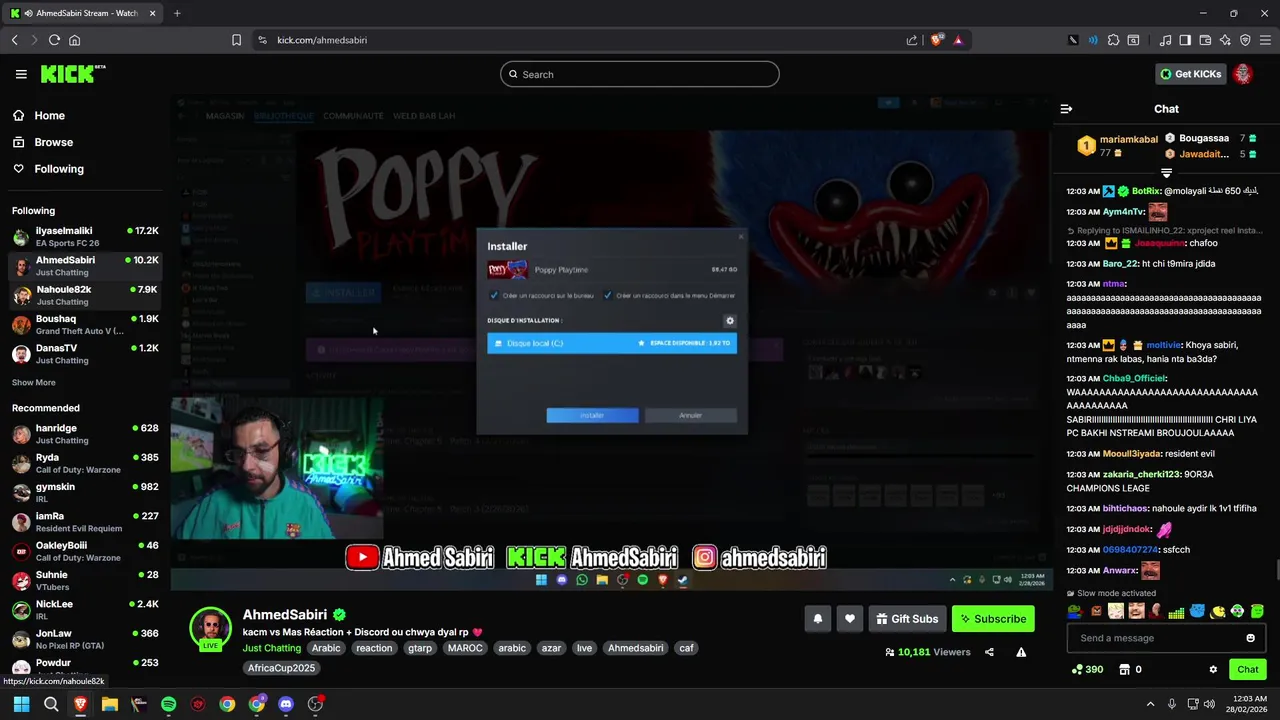The width and height of the screenshot is (1280, 720).
Task: Open browser extensions puzzle icon
Action: coord(1113,40)
